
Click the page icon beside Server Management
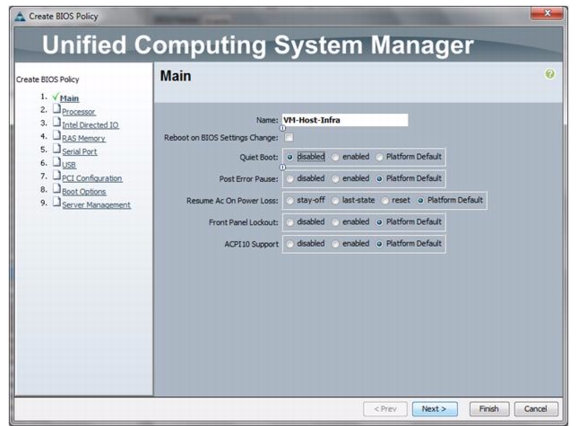pyautogui.click(x=57, y=202)
